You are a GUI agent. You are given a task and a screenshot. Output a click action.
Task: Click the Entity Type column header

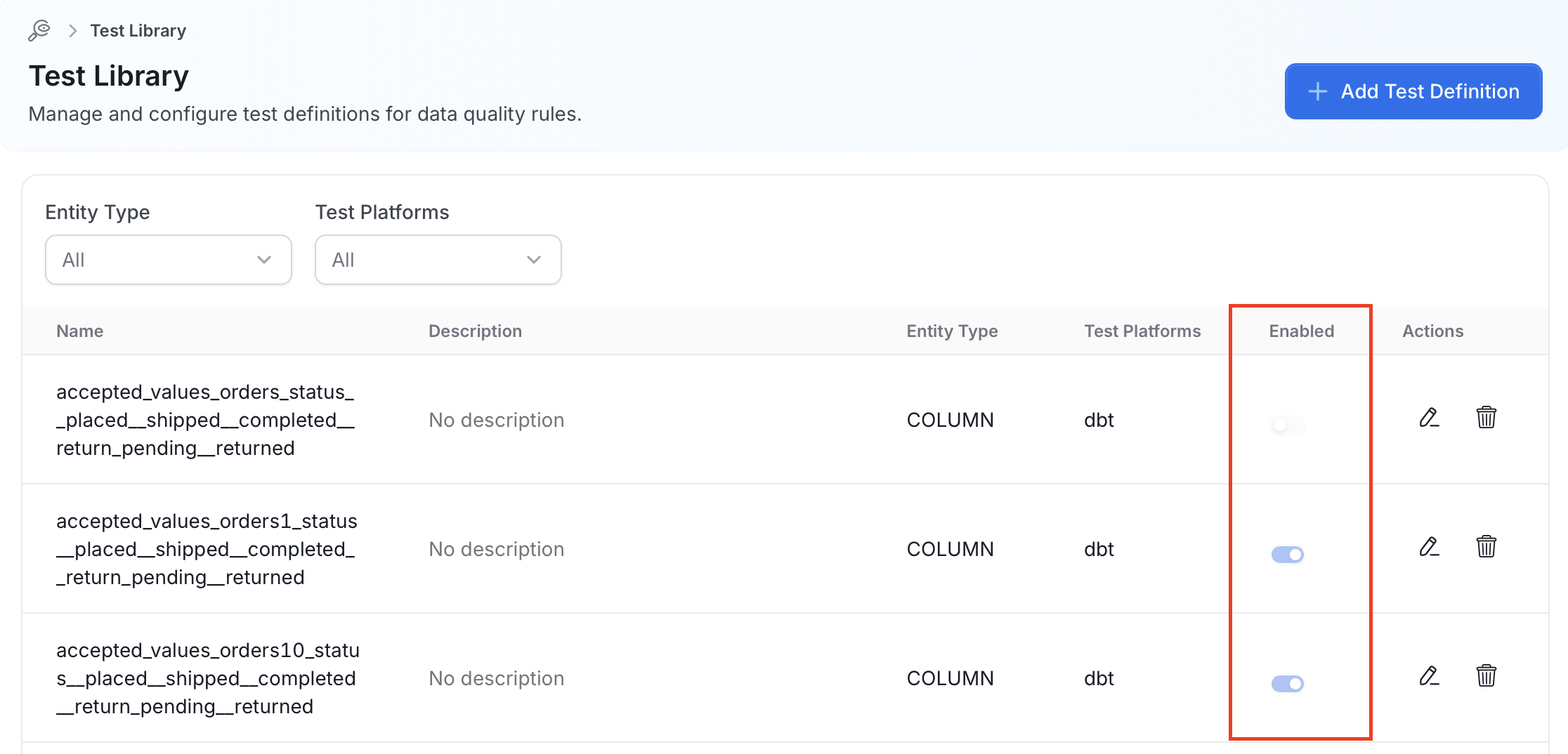[x=952, y=331]
